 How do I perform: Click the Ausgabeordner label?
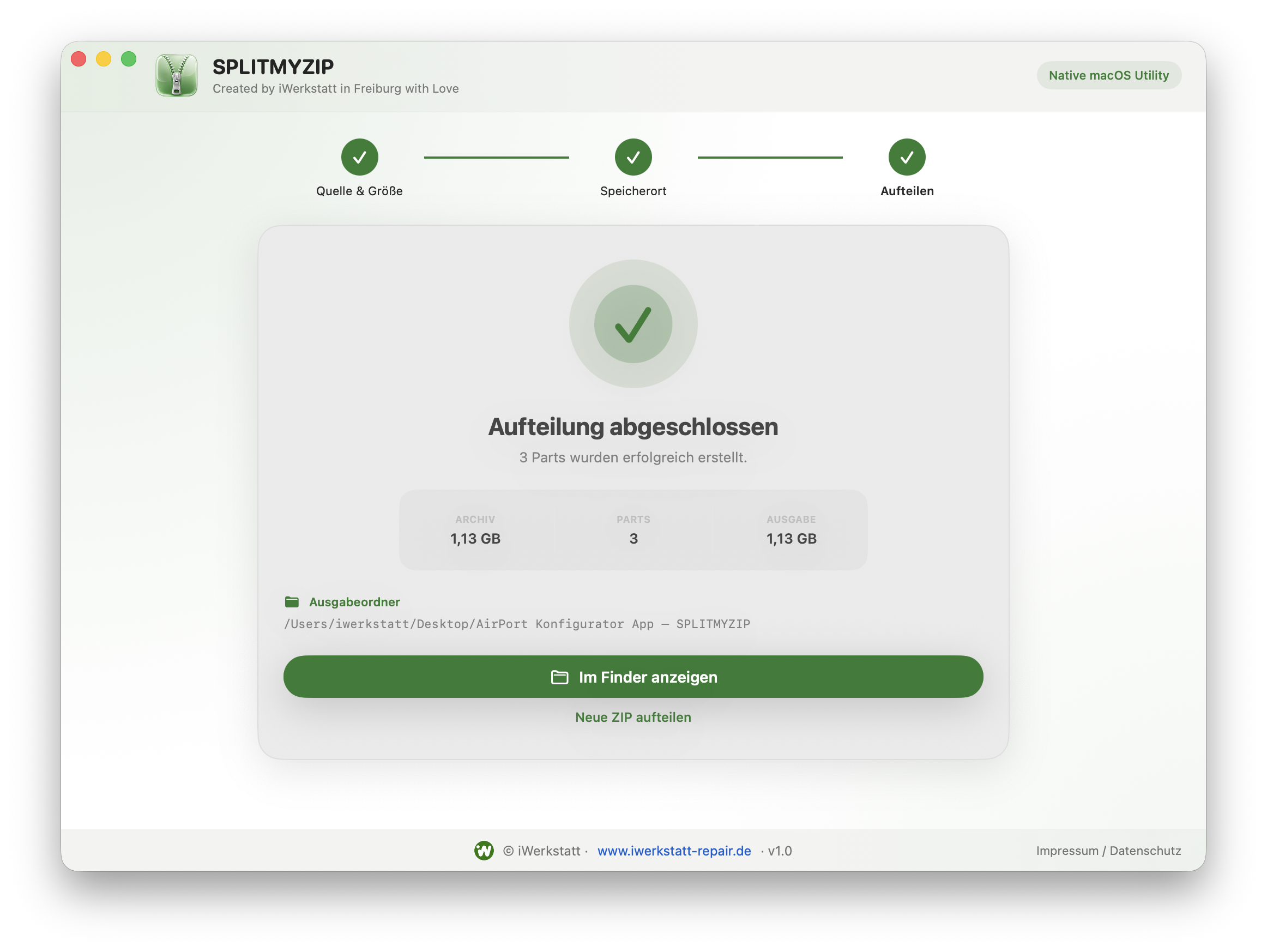(354, 602)
